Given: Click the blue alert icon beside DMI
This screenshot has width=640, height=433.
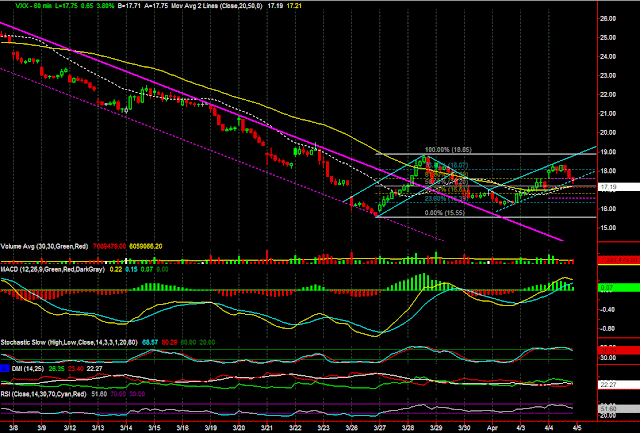Looking at the screenshot, I should pos(5,369).
